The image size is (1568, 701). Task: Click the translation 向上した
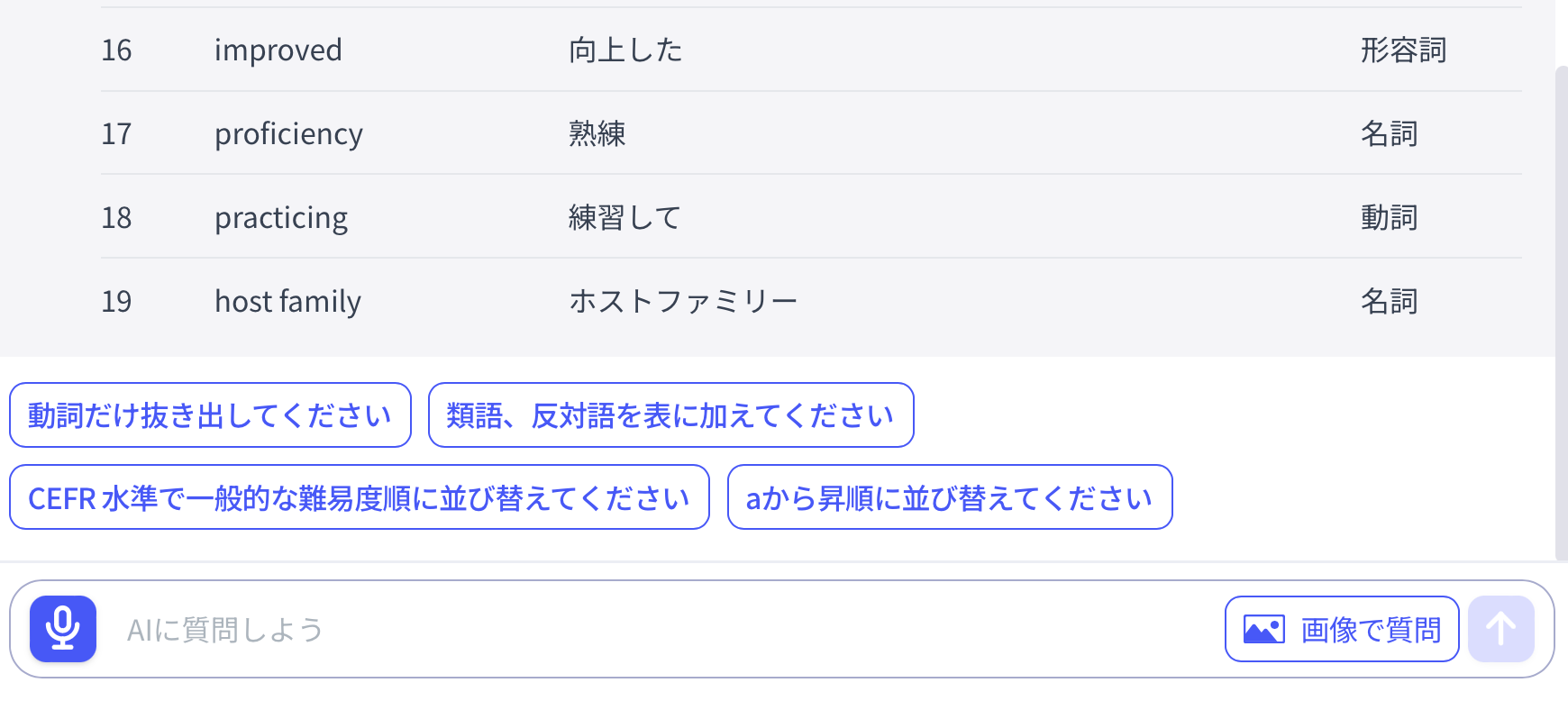point(625,50)
